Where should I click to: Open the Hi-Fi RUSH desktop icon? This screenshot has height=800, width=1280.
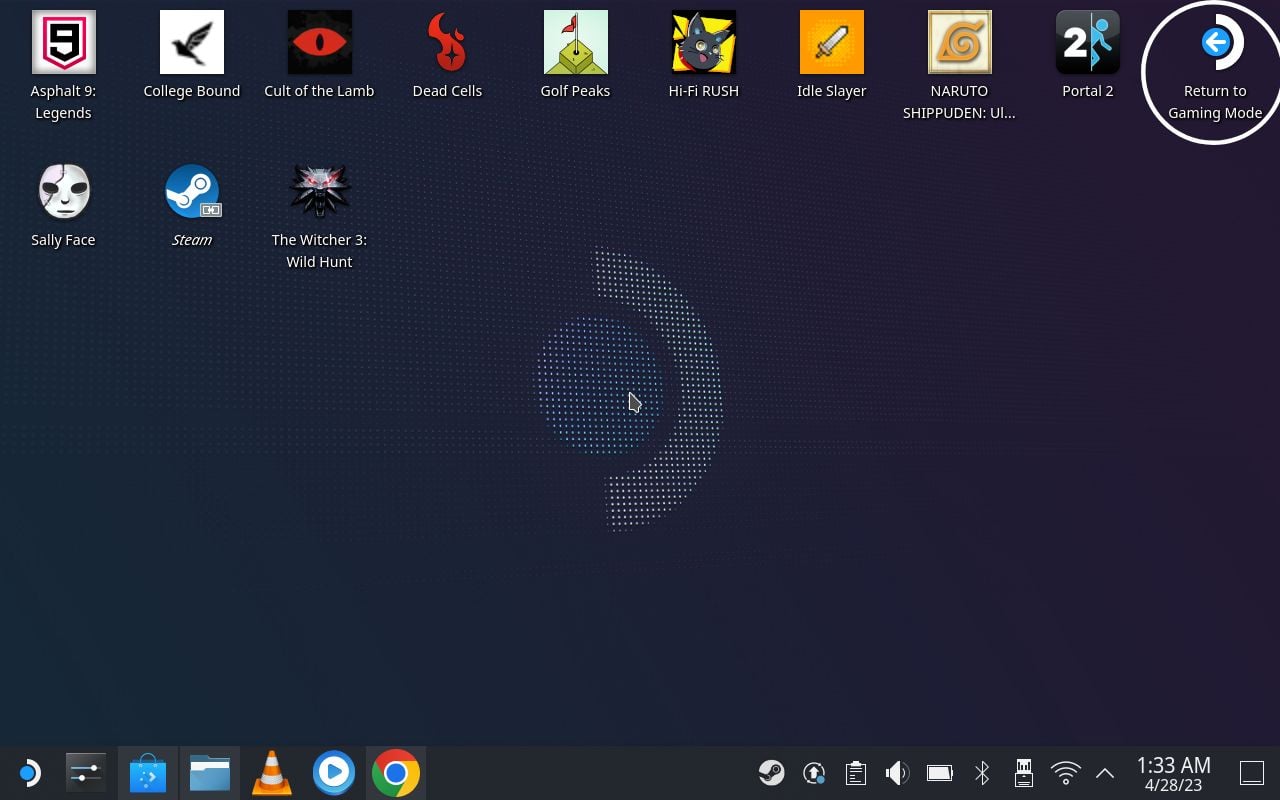point(704,43)
